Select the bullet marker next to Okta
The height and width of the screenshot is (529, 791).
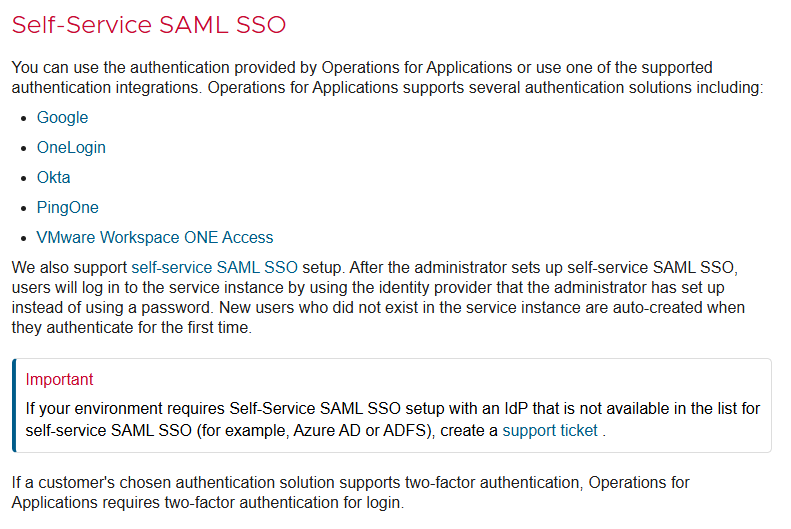(x=25, y=178)
